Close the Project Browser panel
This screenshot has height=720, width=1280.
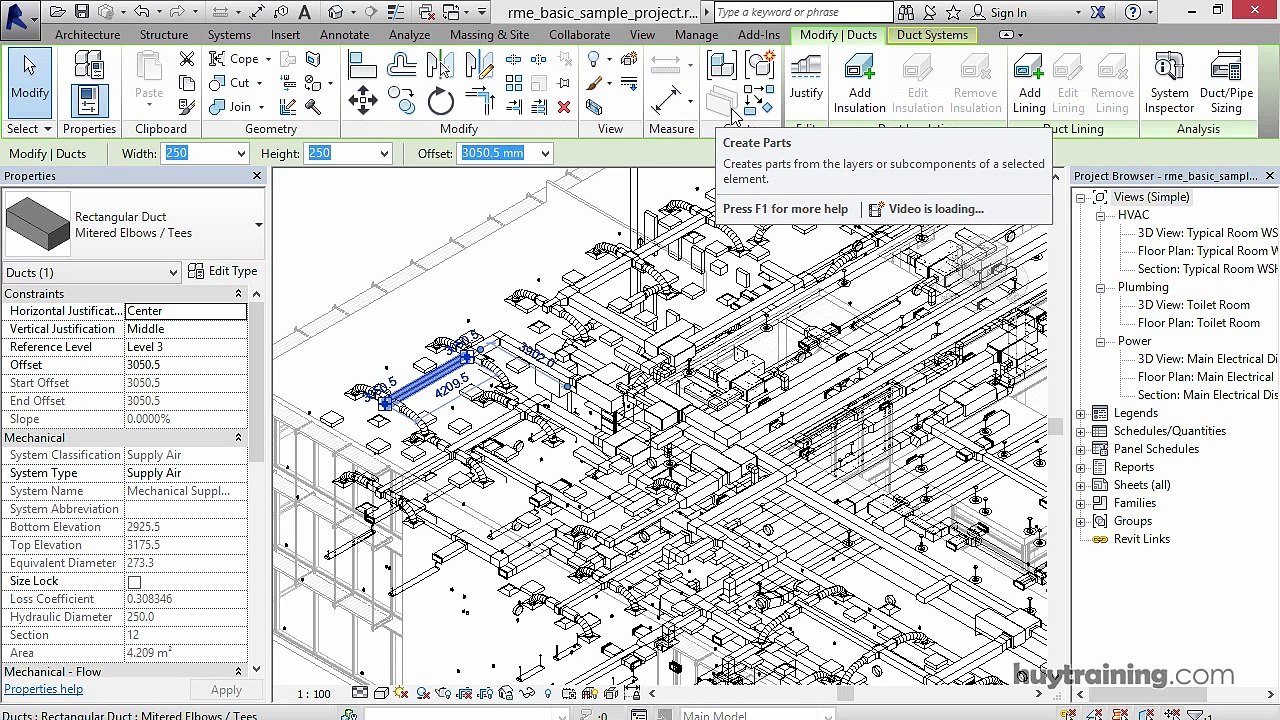tap(1270, 176)
